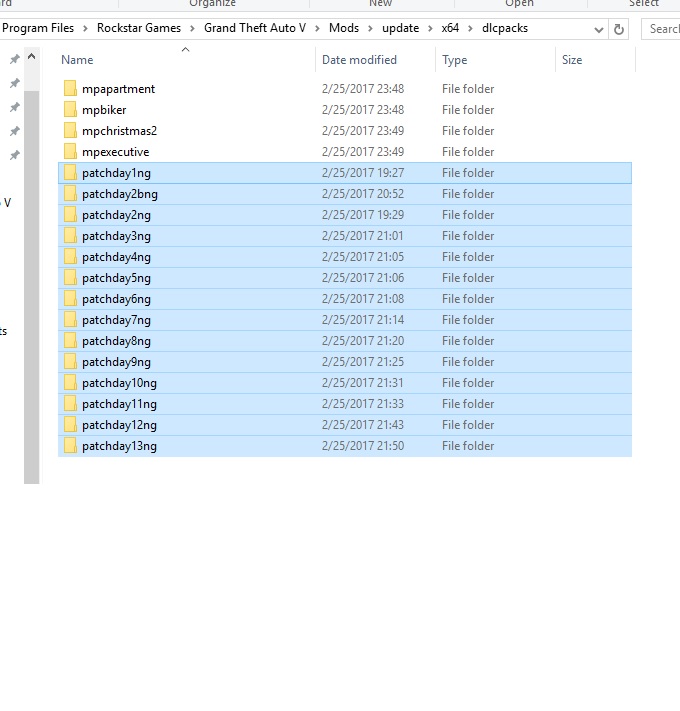The width and height of the screenshot is (680, 711).
Task: Refresh the dlcpacks folder view
Action: [618, 29]
